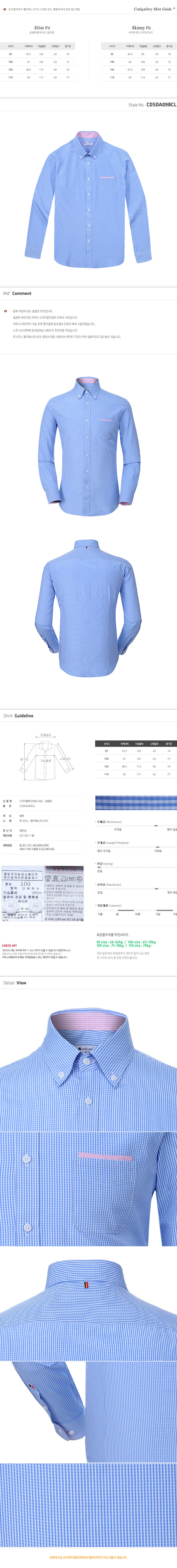
Task: Click the Style No. CDSDA09BCL label
Action: [x=152, y=105]
